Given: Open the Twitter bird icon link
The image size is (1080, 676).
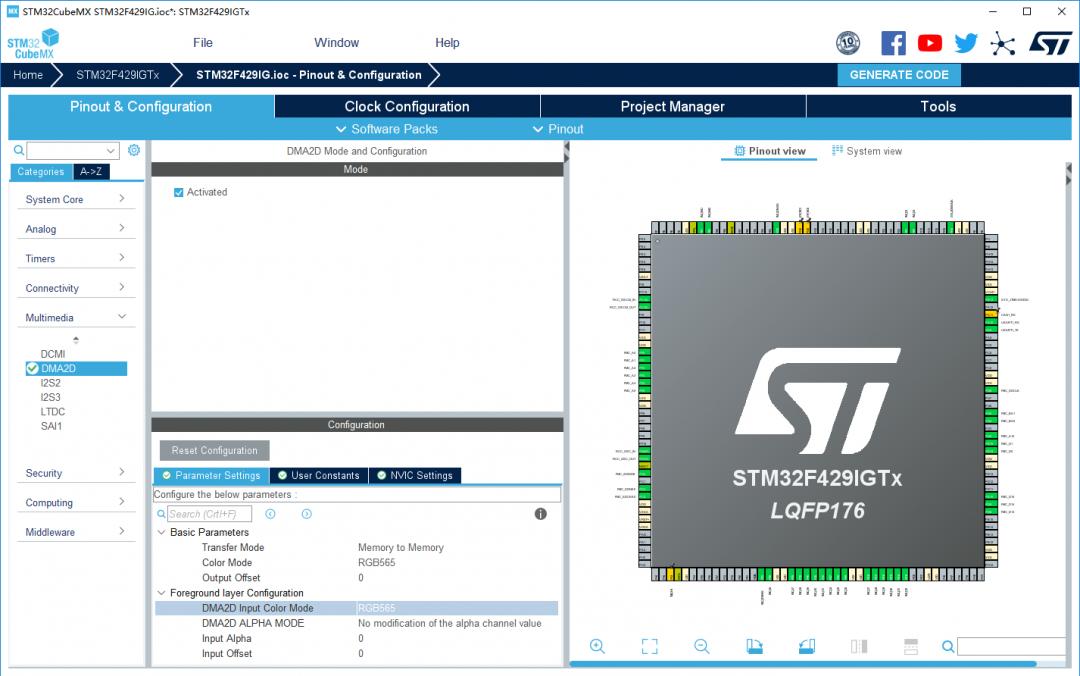Looking at the screenshot, I should (x=966, y=43).
